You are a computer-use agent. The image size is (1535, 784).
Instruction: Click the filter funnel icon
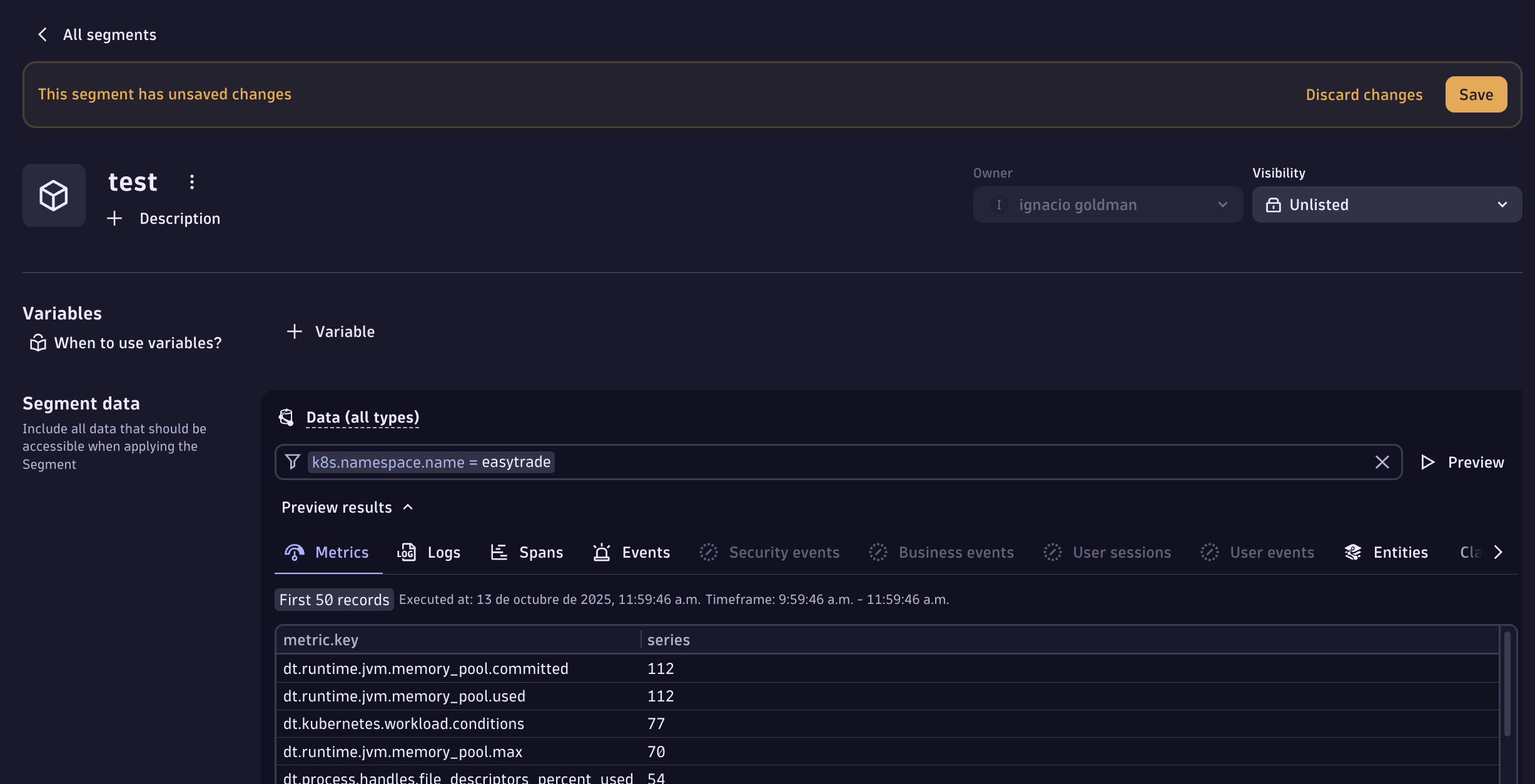tap(292, 462)
